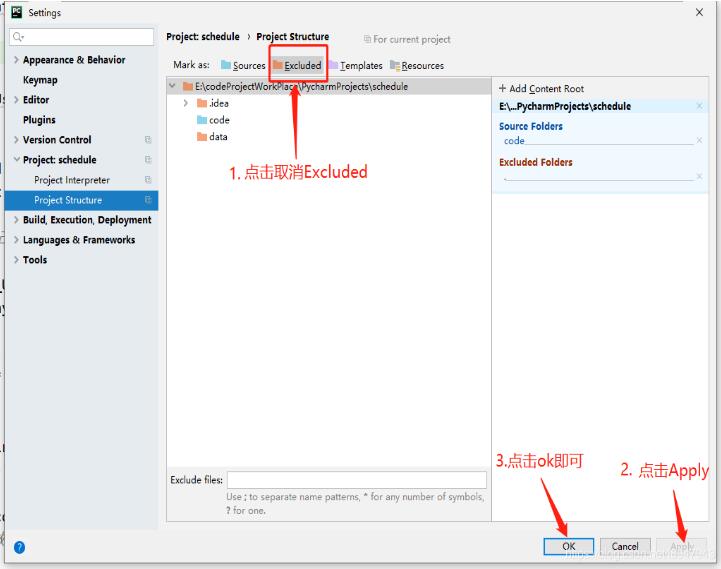721x569 pixels.
Task: Expand the Version Control section
Action: pos(16,139)
